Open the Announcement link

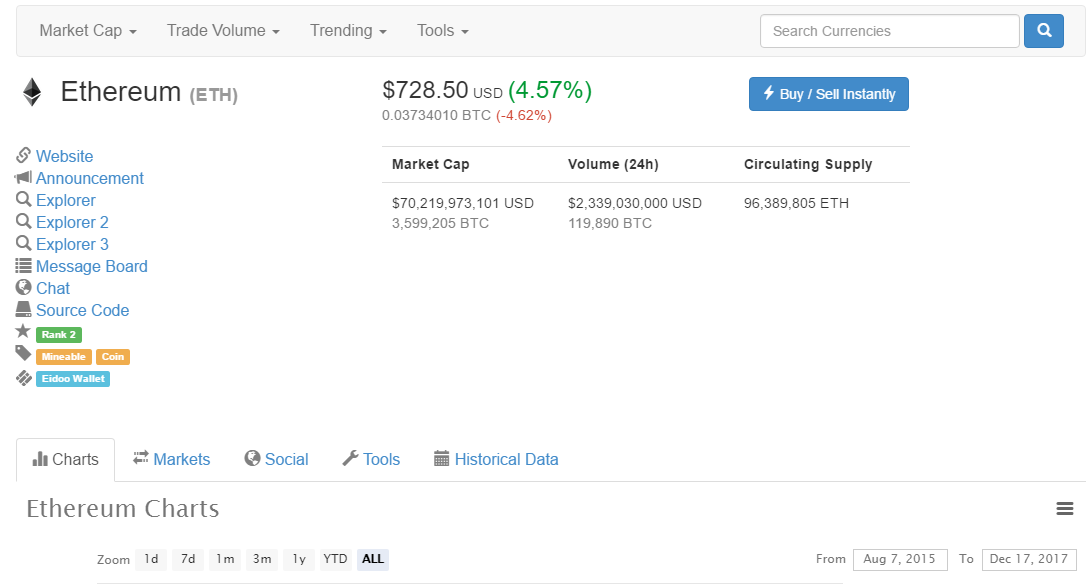click(x=90, y=178)
